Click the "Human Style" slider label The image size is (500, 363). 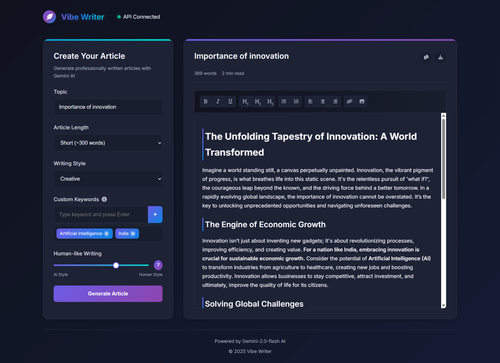coord(151,275)
